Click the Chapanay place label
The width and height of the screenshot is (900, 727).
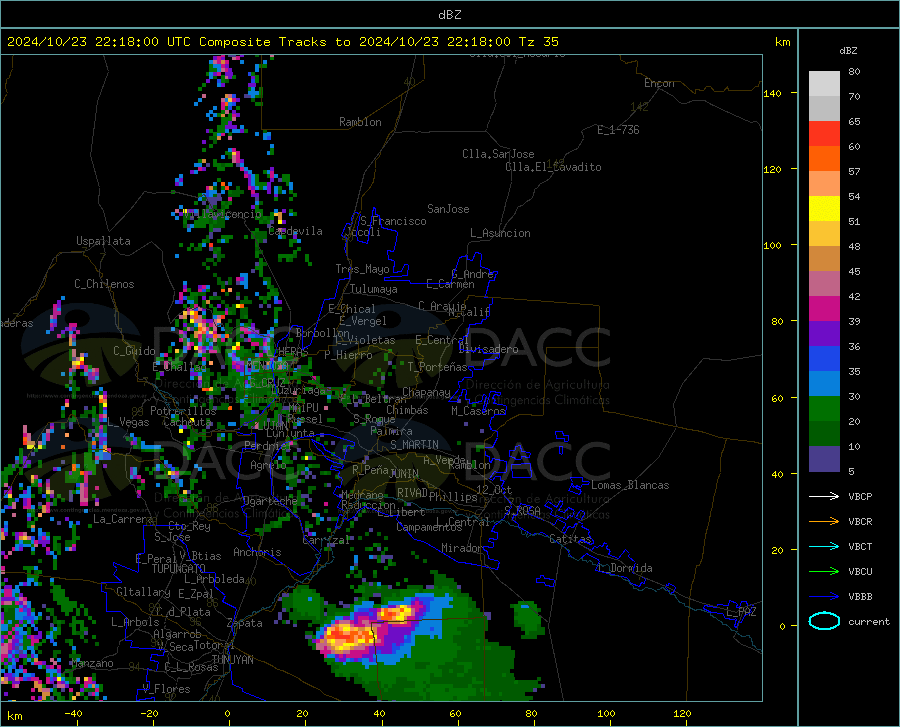point(426,392)
